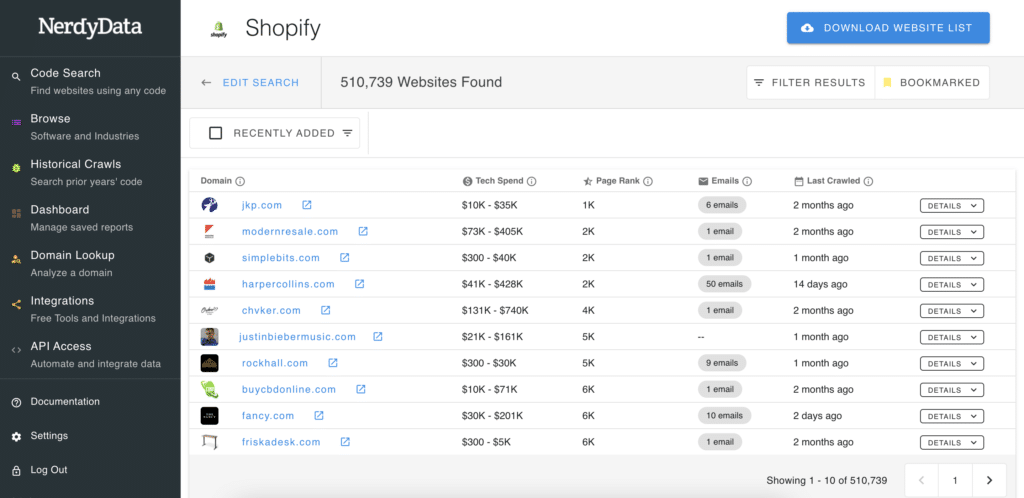The image size is (1024, 498).
Task: Expand Details for modernresale.com
Action: 952,232
